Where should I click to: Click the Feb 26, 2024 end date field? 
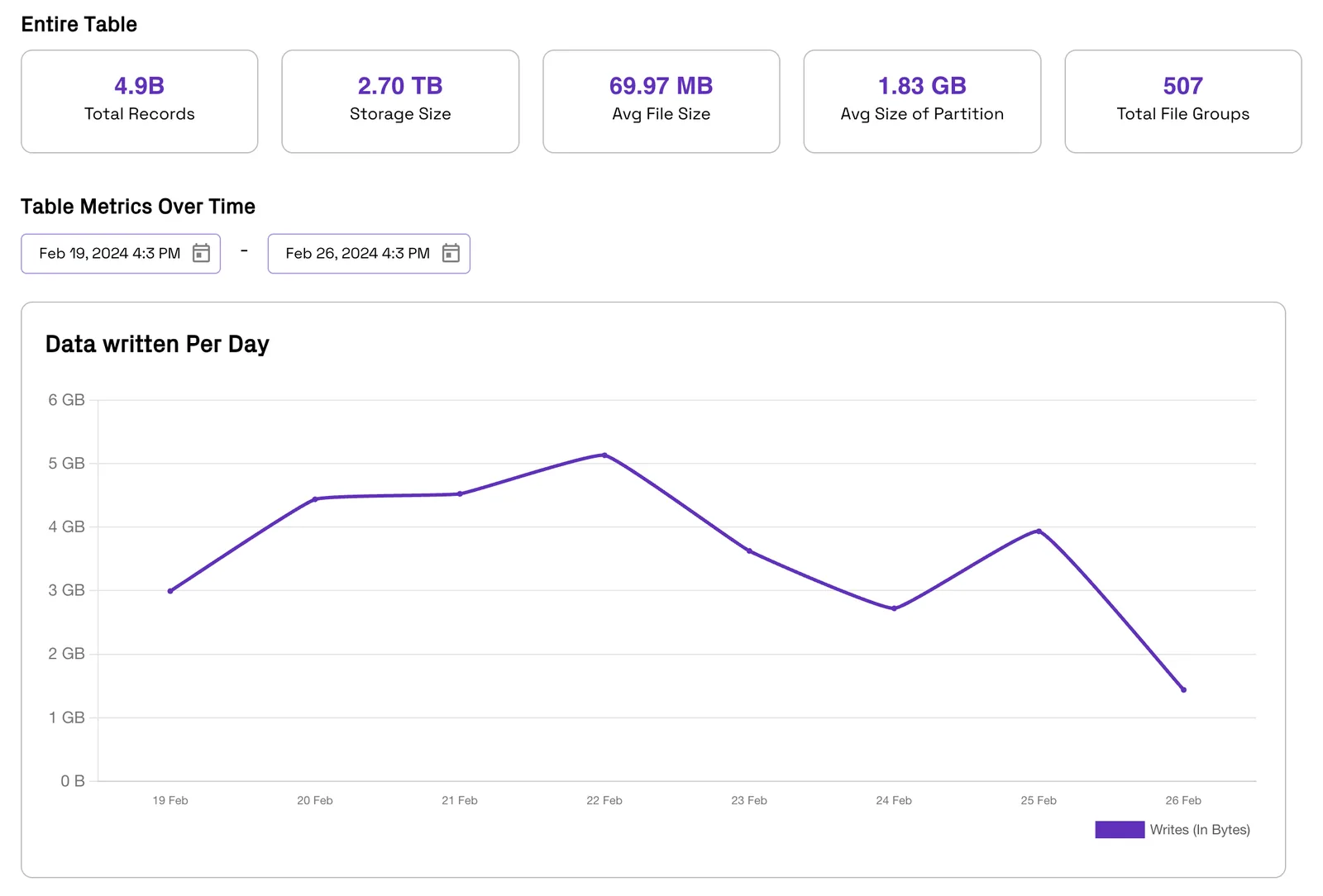[x=369, y=254]
